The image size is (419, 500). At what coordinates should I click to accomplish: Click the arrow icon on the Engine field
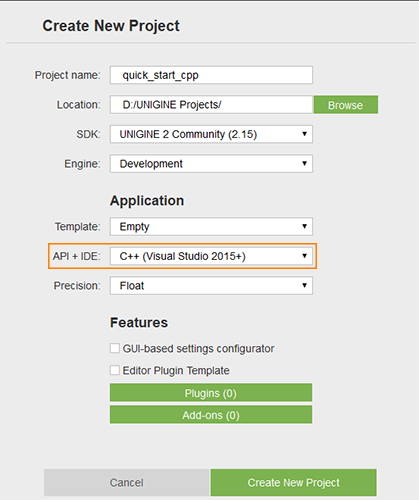point(304,163)
